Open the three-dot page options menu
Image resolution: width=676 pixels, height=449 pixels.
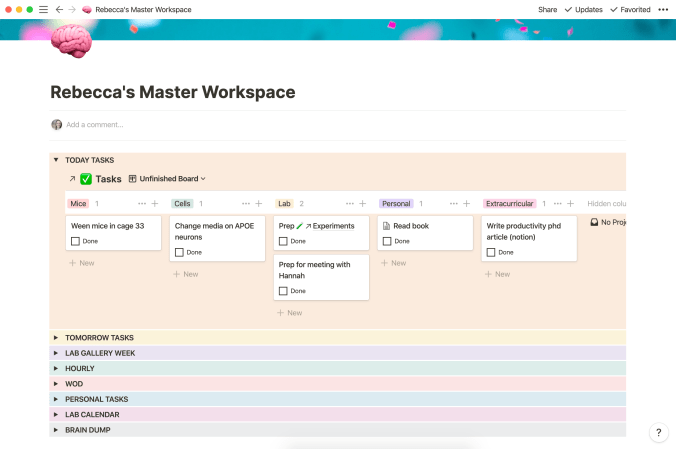(x=662, y=9)
